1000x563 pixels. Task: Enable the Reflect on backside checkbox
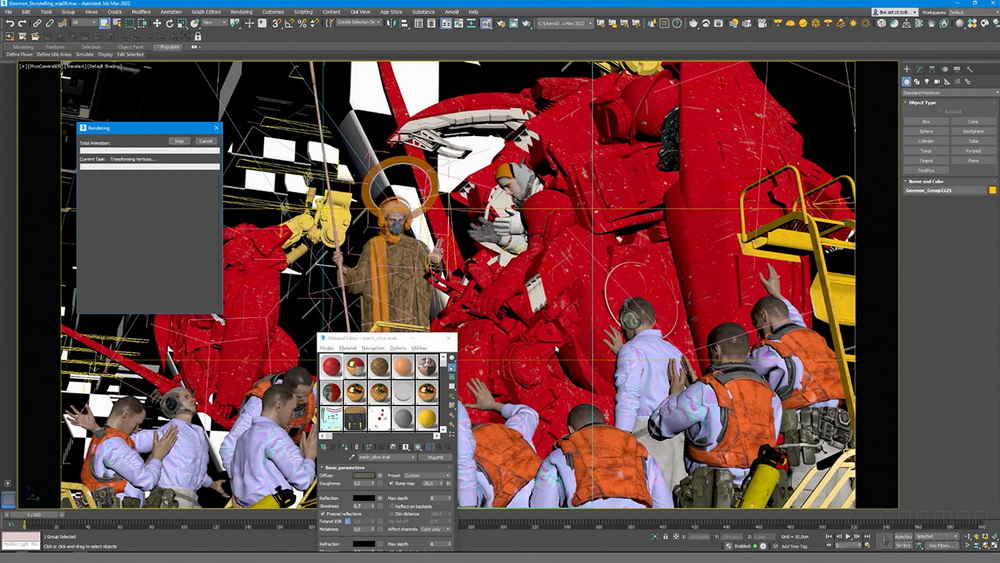[391, 506]
